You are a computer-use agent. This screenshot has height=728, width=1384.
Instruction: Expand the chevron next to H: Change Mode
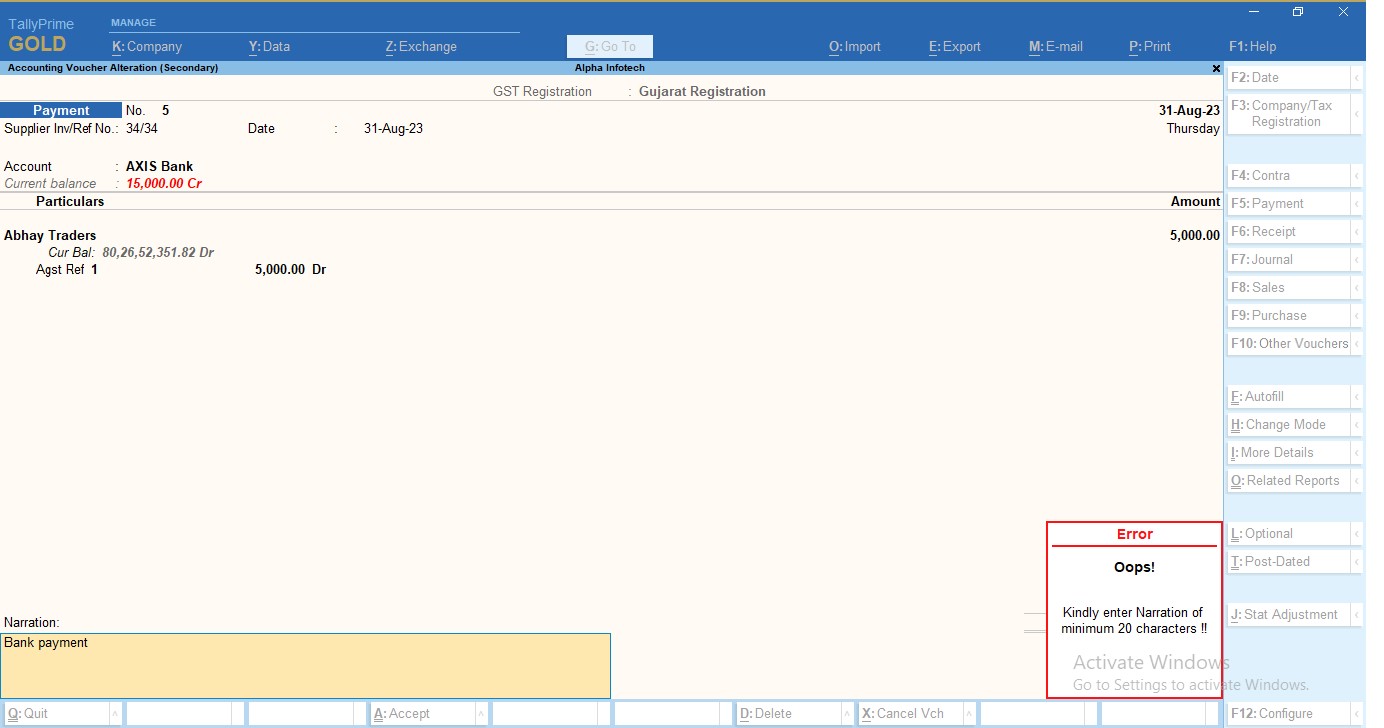1358,424
